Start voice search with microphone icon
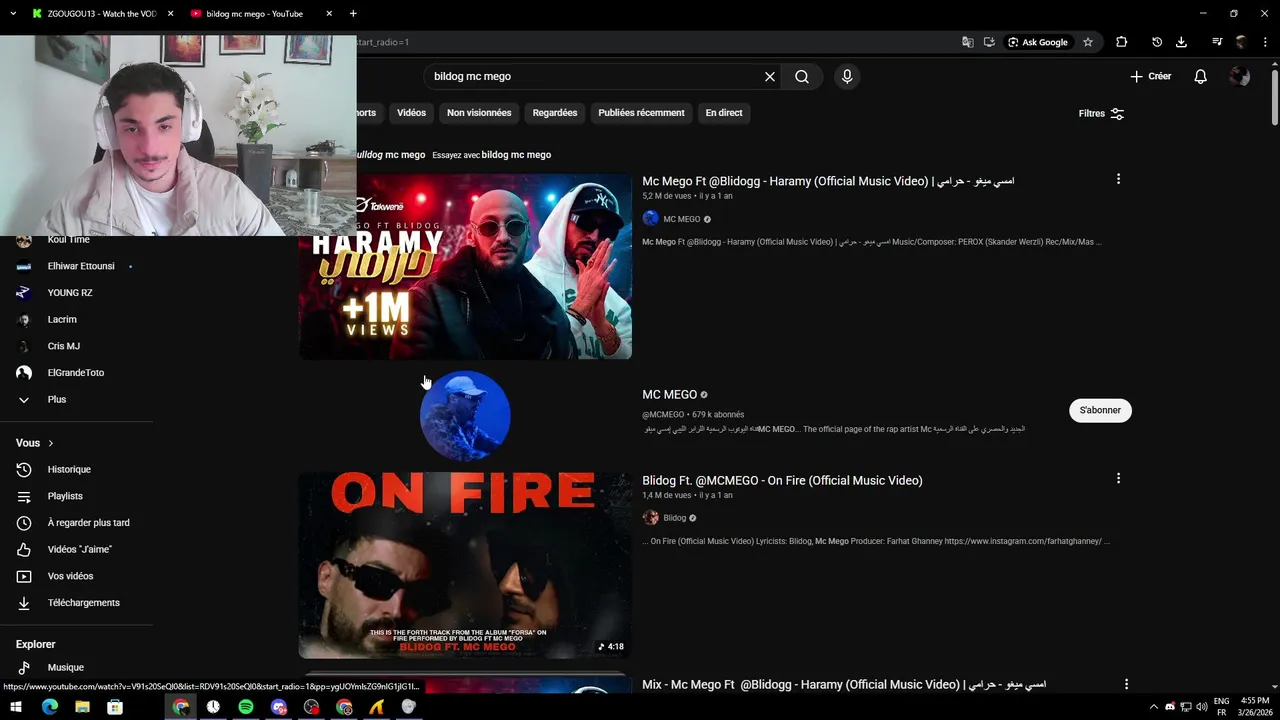 (847, 77)
